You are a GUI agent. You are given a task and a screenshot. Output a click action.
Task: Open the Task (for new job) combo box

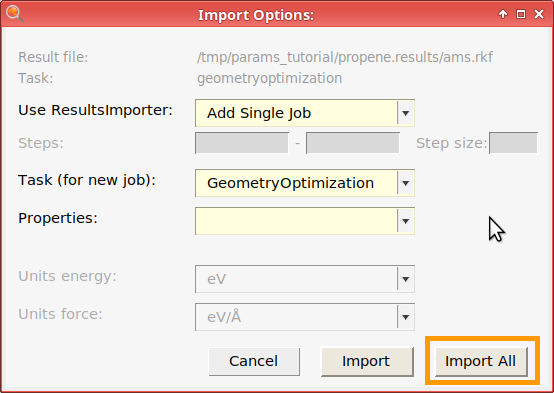(305, 183)
